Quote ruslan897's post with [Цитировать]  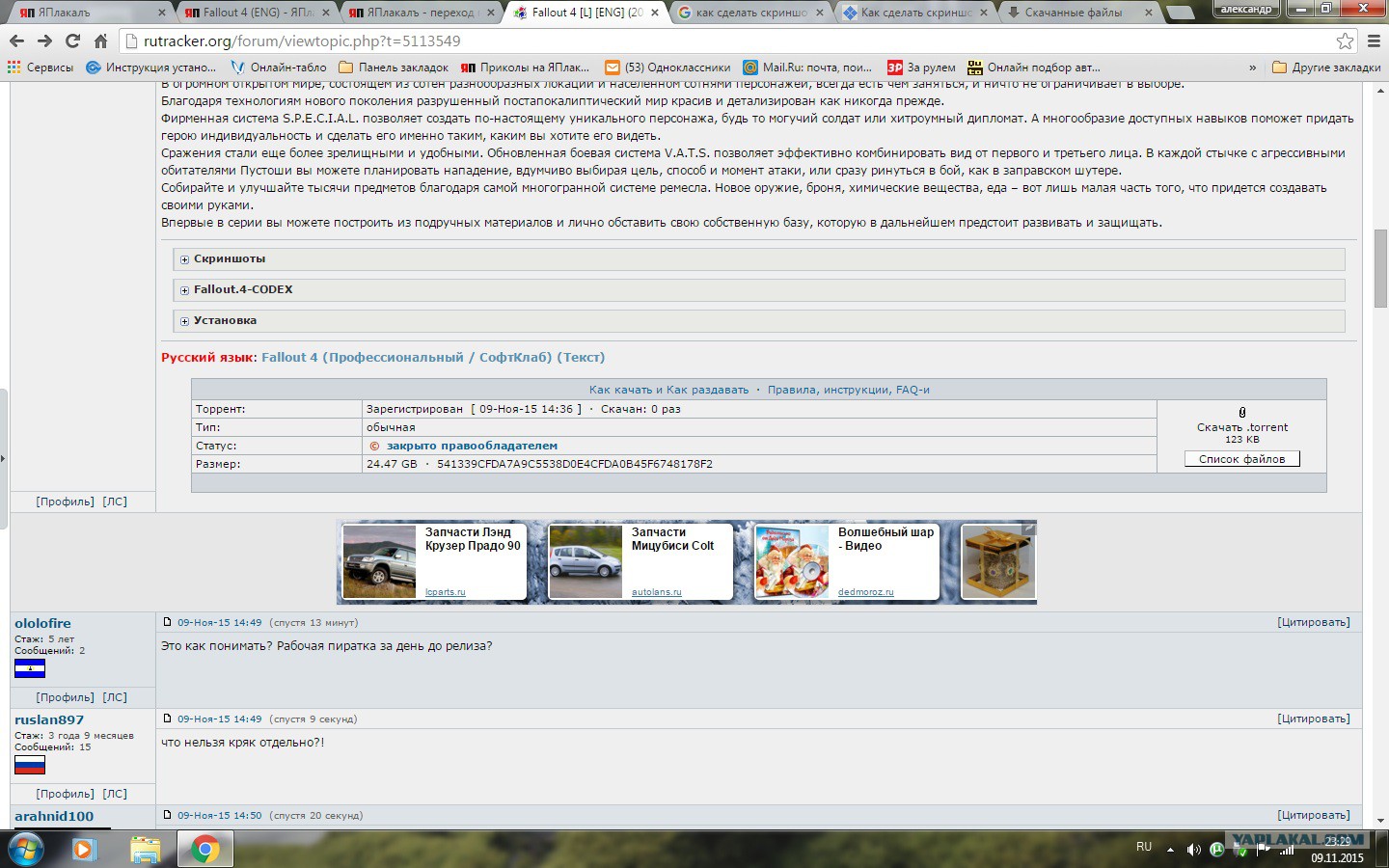[x=1314, y=719]
